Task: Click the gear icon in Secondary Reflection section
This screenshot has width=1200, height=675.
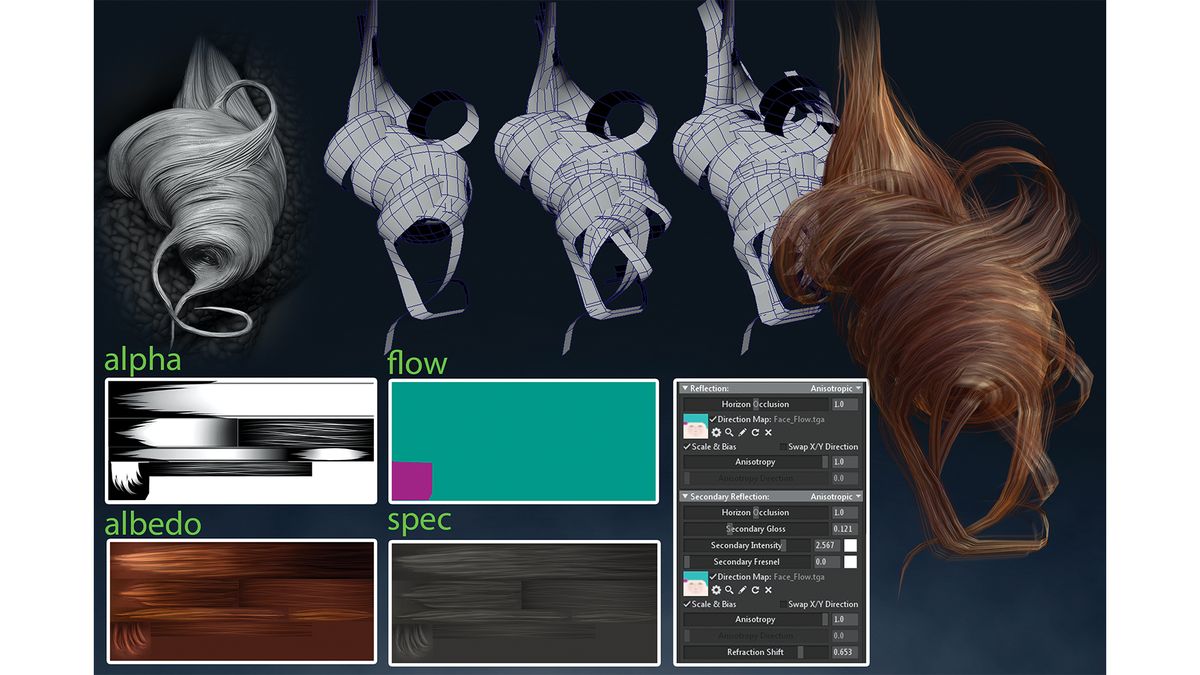Action: tap(716, 589)
